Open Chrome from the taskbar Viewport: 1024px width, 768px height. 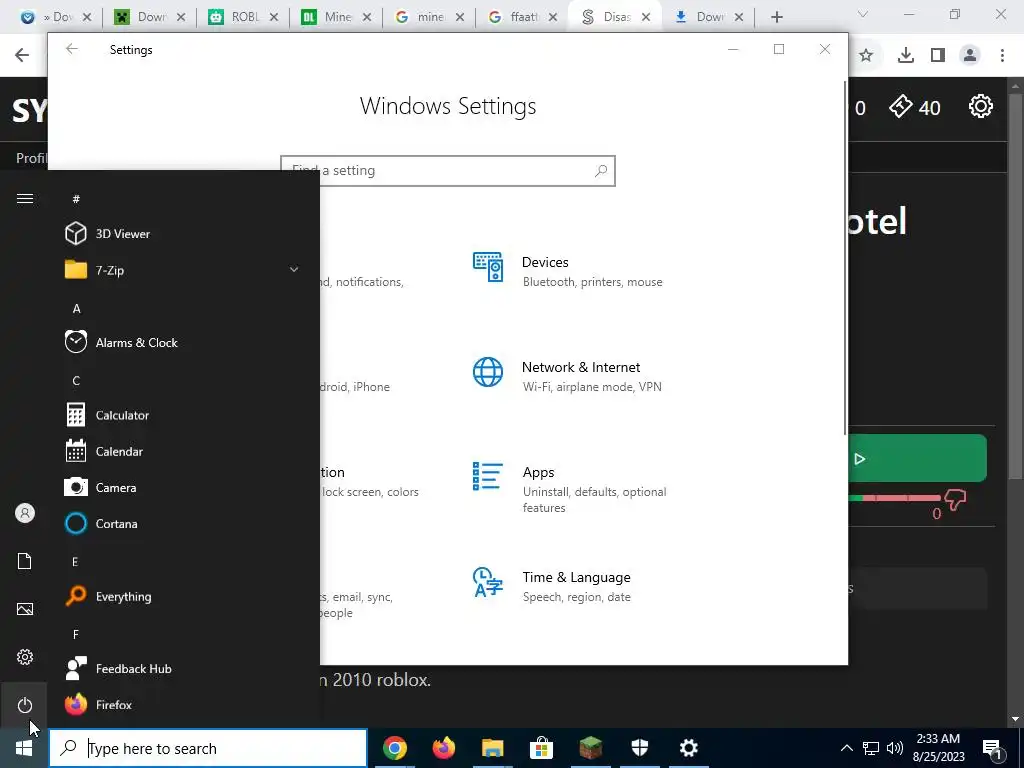(394, 748)
